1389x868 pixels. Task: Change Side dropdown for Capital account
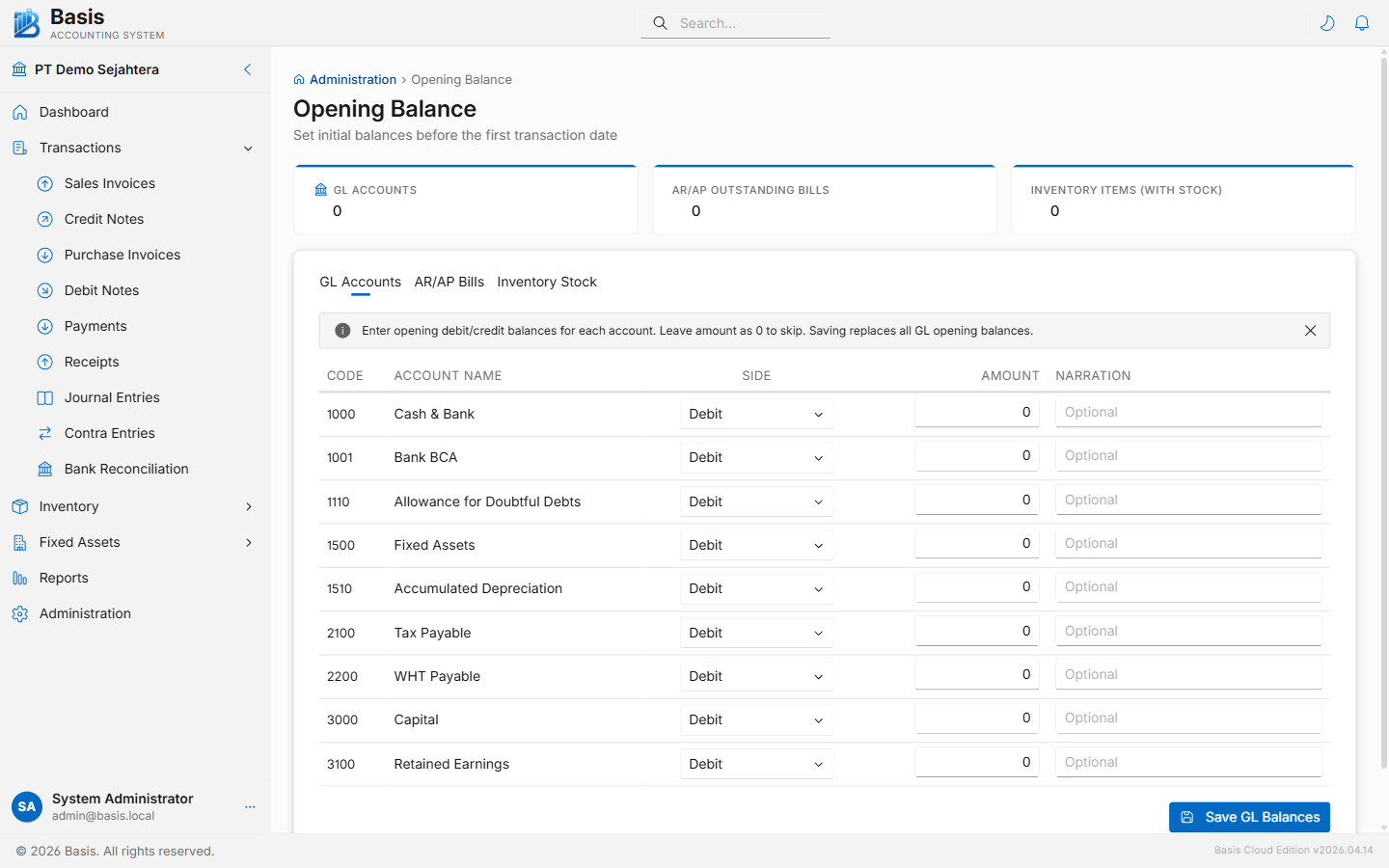click(x=756, y=719)
